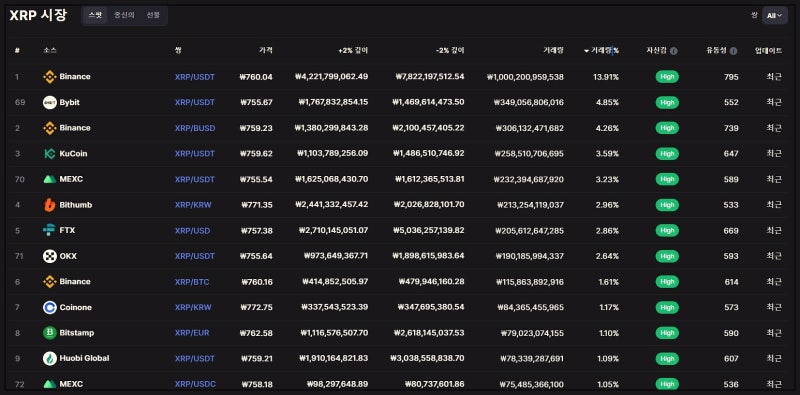
Task: Click High confidence badge for MEXC XRP/USDT
Action: point(667,179)
